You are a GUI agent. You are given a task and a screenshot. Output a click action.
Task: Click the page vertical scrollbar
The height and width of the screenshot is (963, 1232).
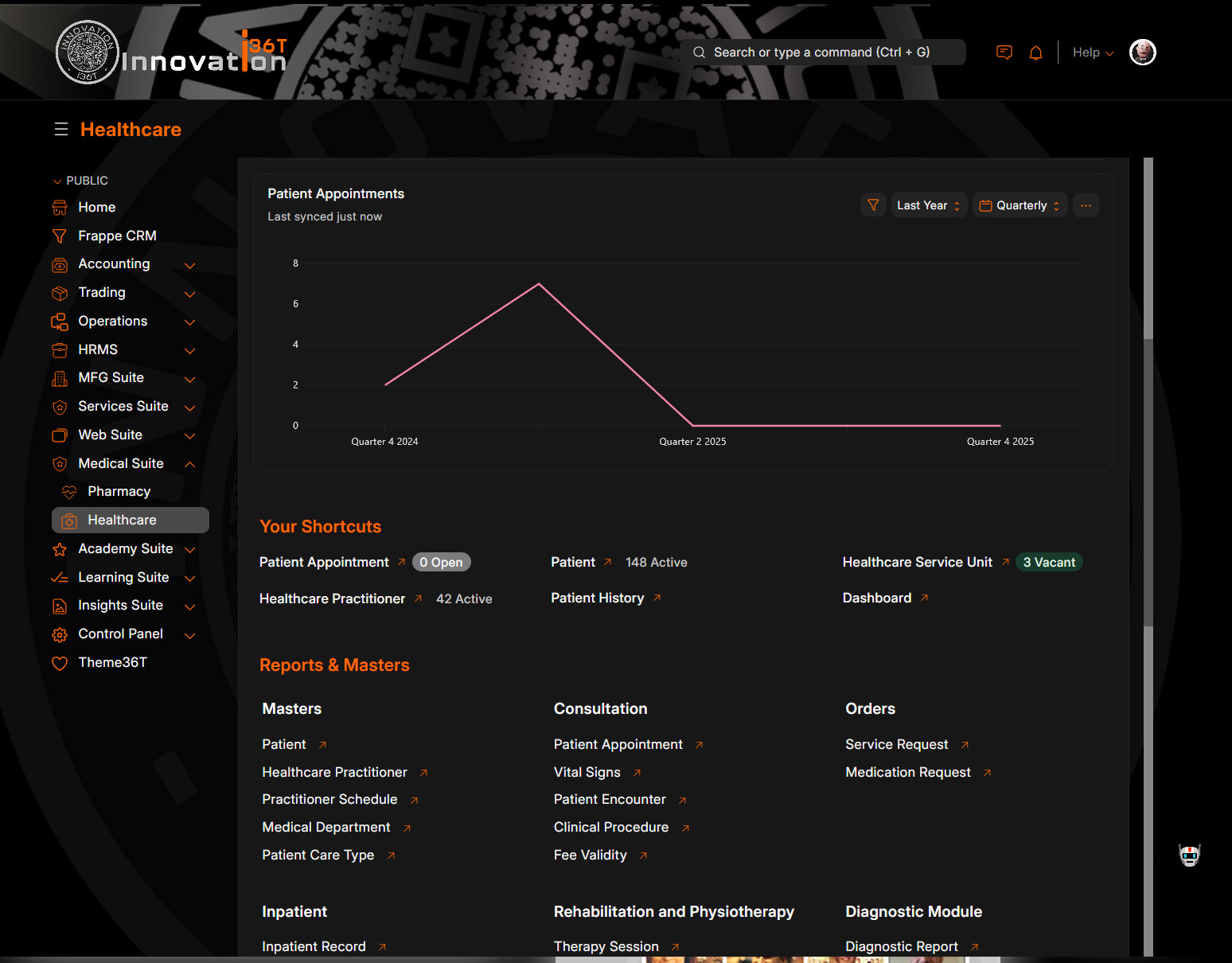pos(1148,478)
